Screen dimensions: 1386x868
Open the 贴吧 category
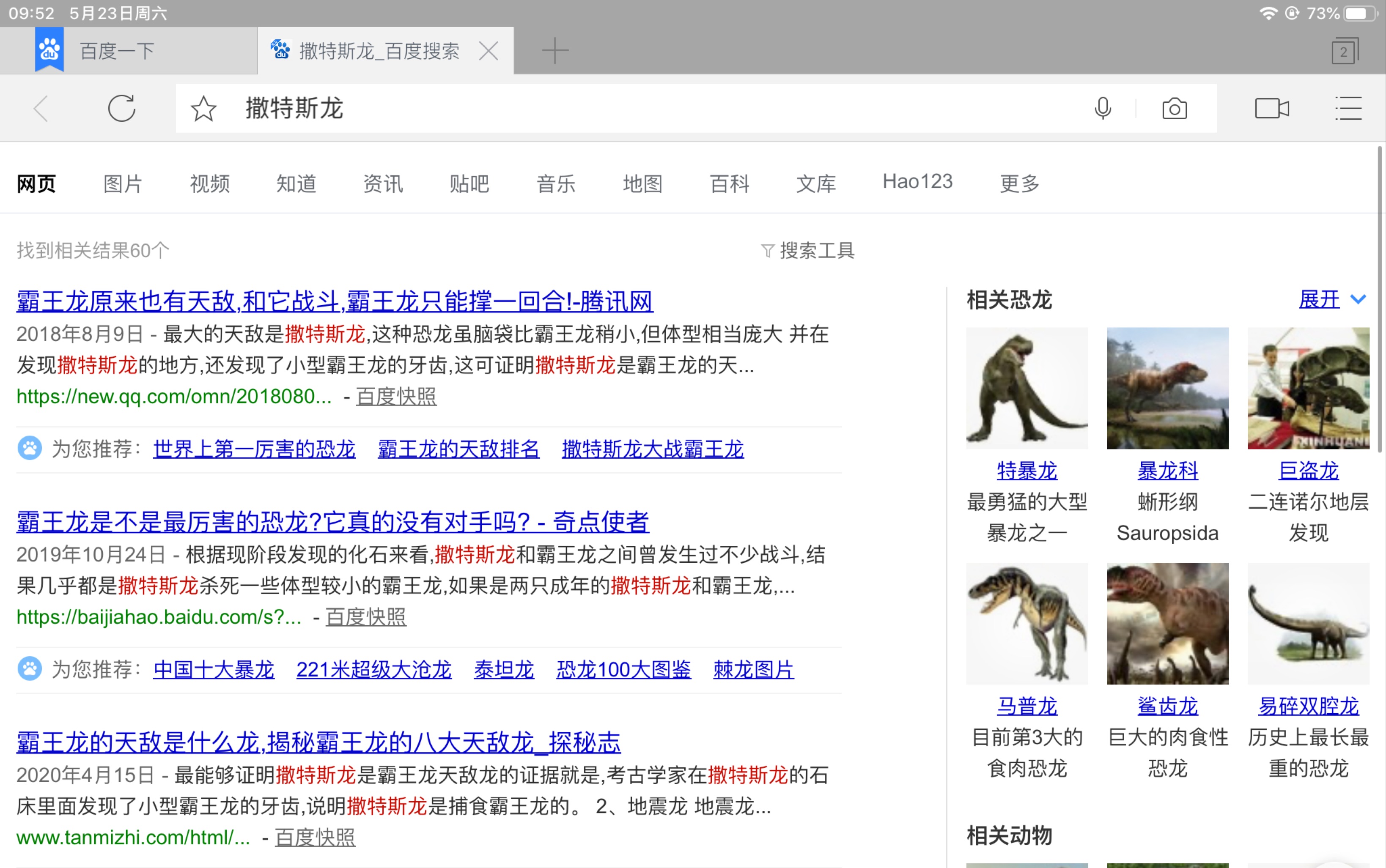click(469, 183)
